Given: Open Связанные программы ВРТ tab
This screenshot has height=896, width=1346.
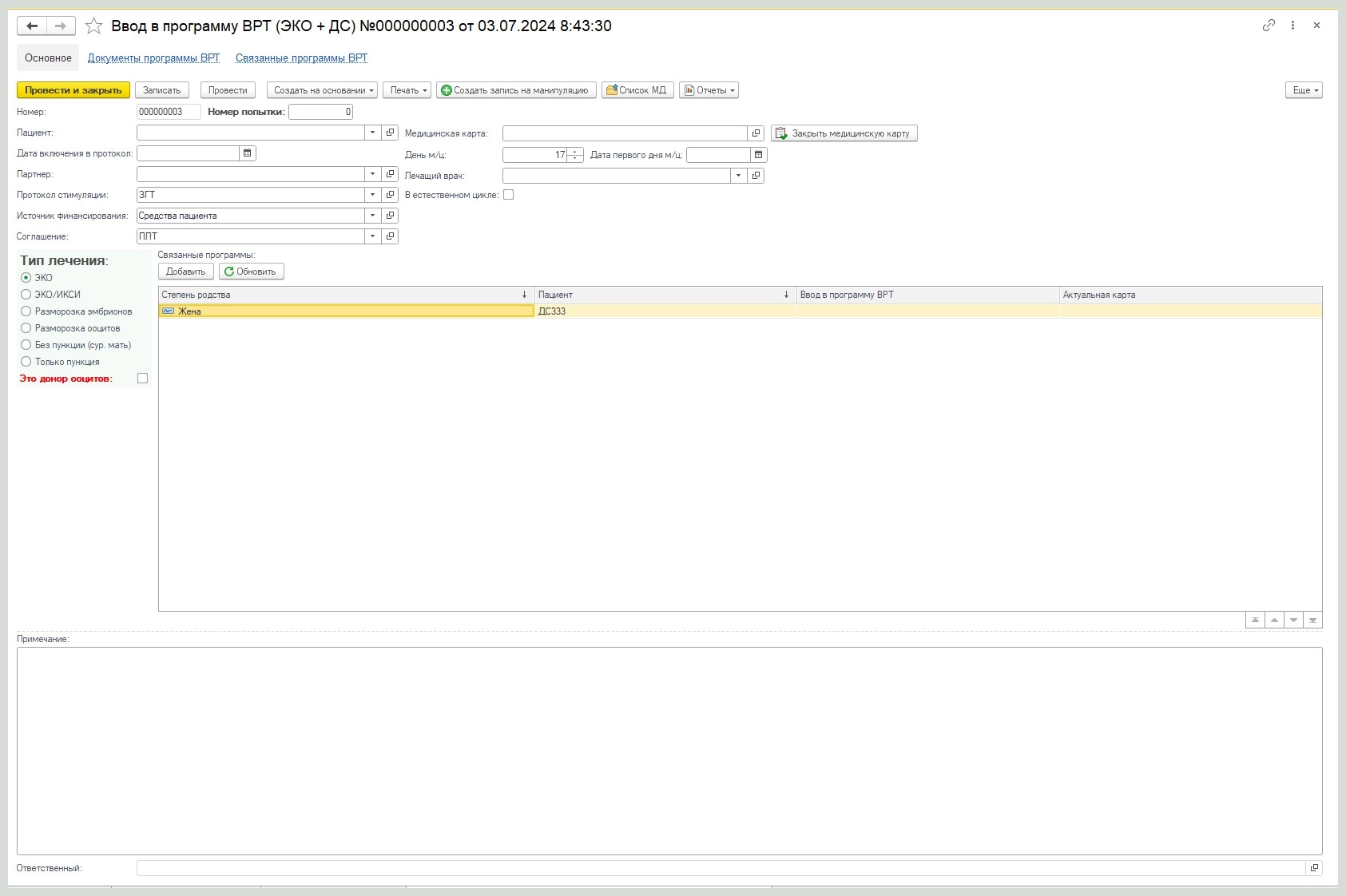Looking at the screenshot, I should (x=301, y=58).
